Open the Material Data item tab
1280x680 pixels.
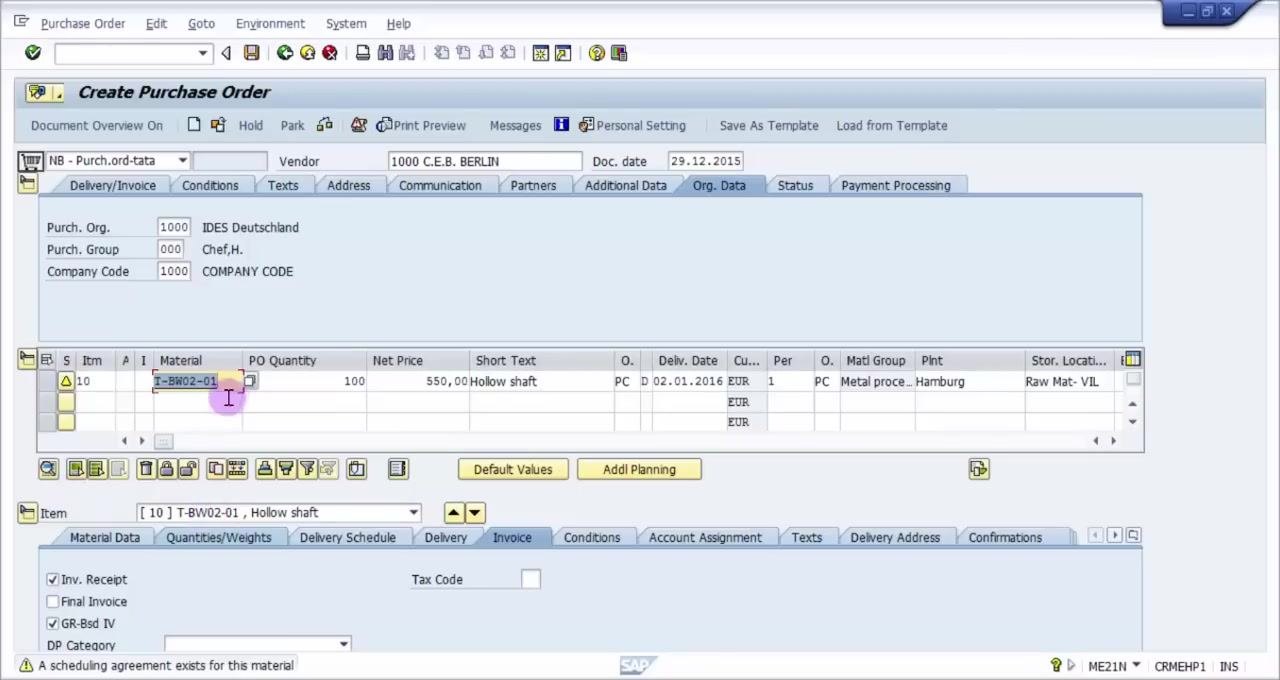[x=105, y=537]
